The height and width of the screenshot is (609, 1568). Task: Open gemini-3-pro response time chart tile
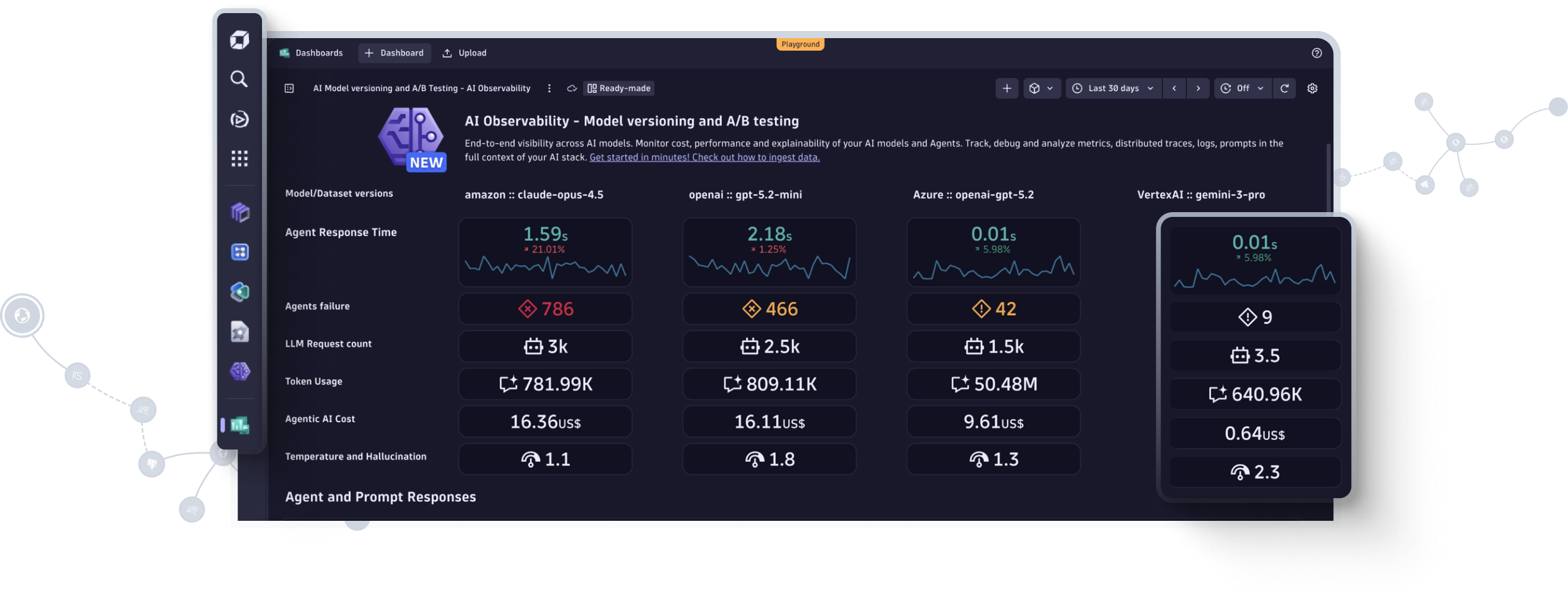1255,260
